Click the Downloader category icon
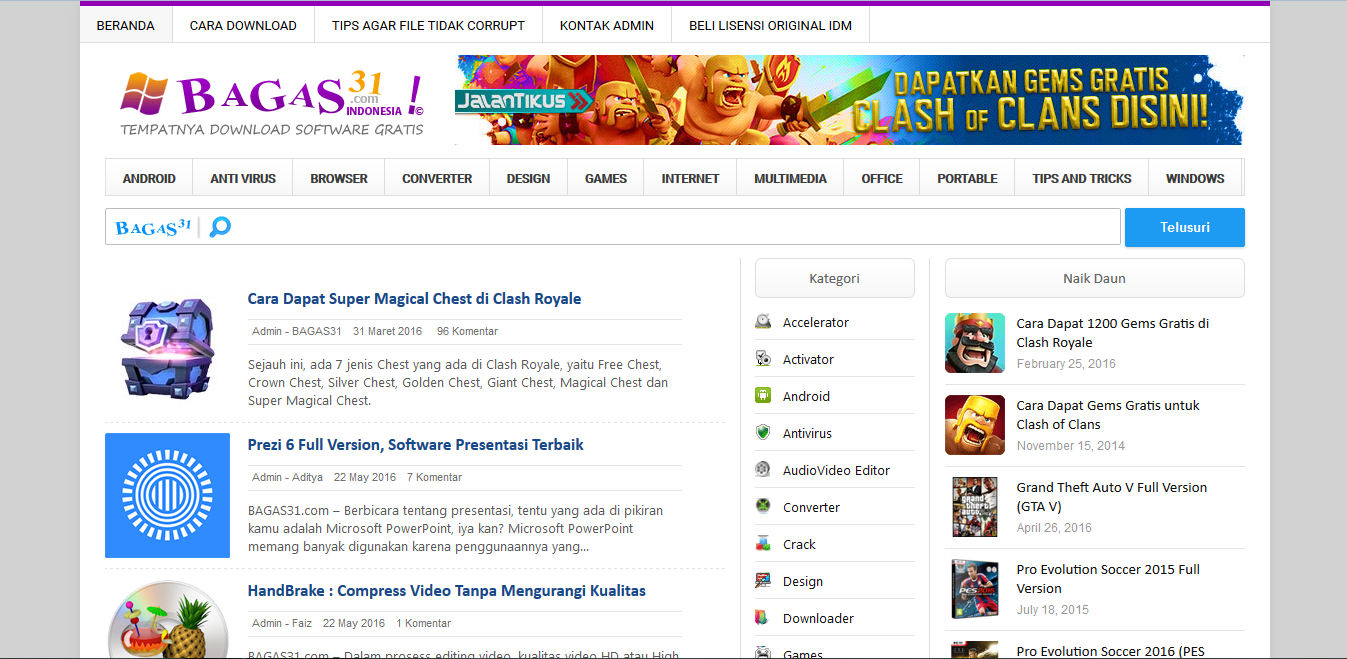Viewport: 1347px width, 659px height. click(763, 618)
